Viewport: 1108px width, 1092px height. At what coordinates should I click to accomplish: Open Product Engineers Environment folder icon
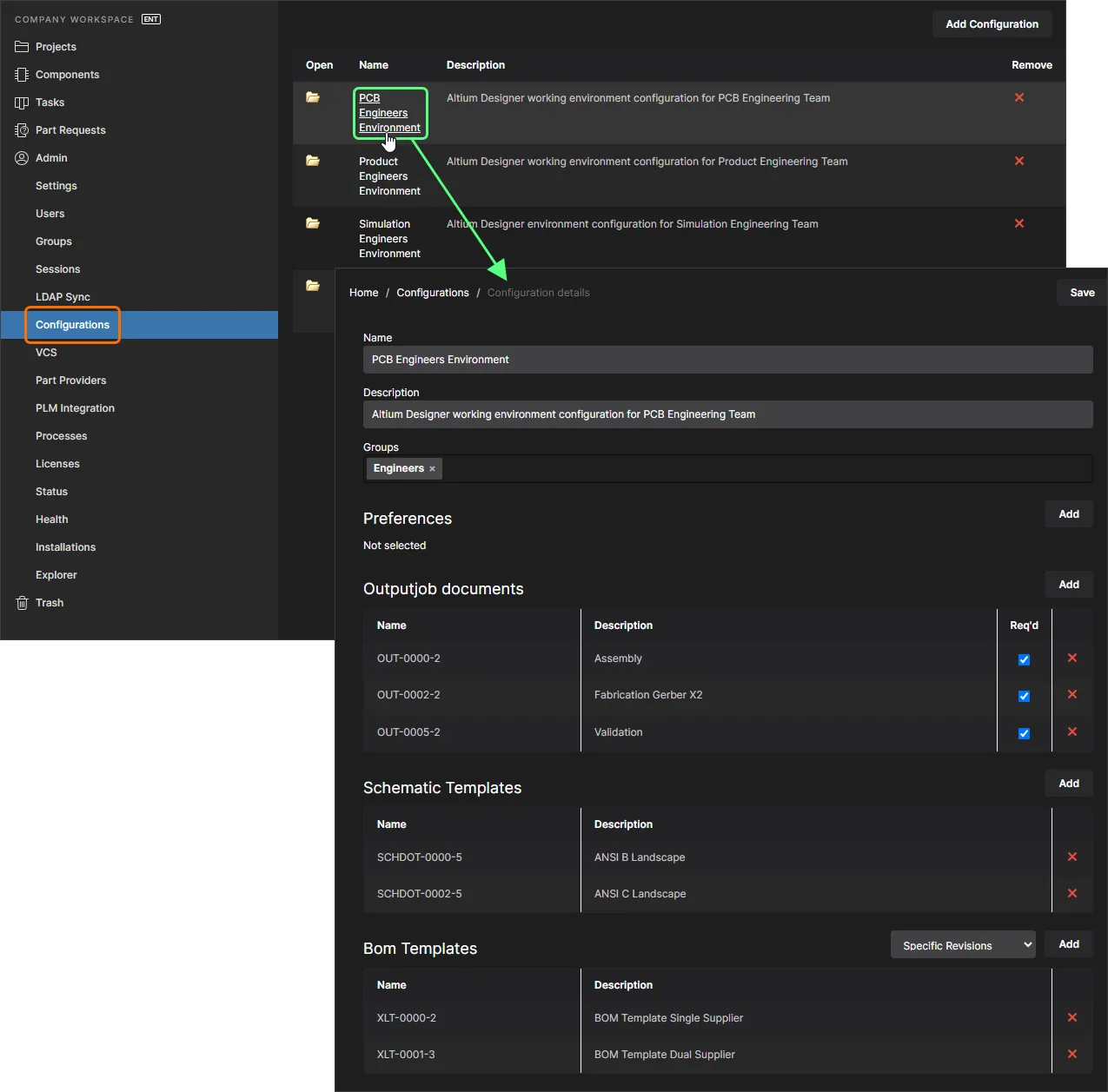click(313, 161)
